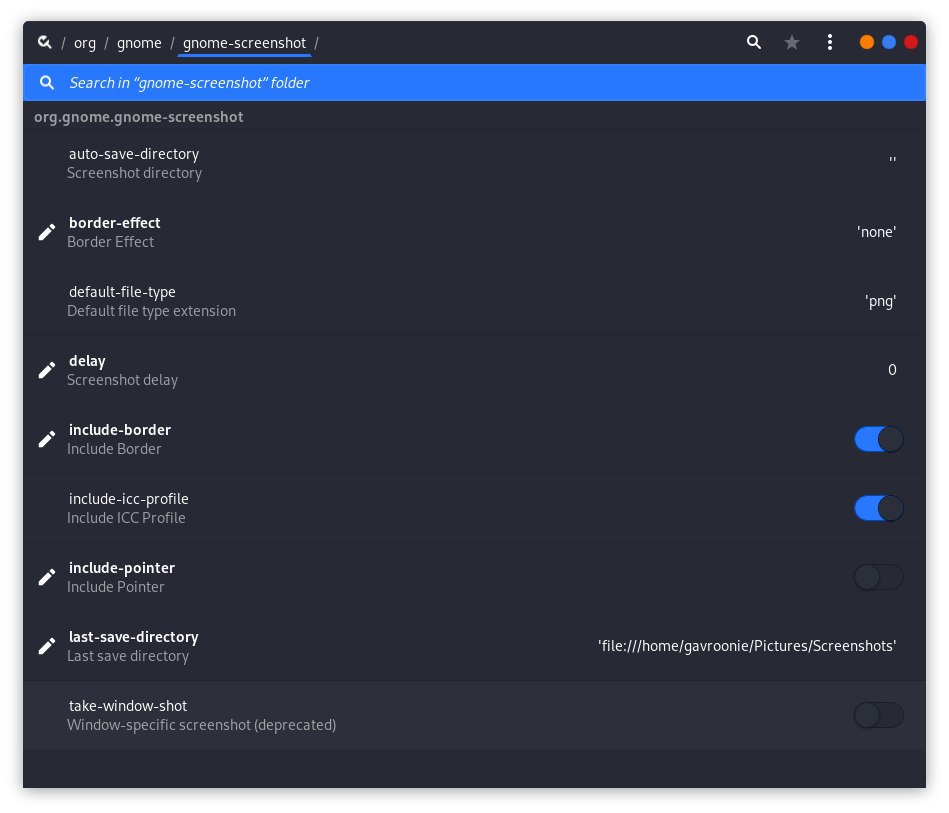Navigate to org in the path bar
This screenshot has width=949, height=813.
85,43
